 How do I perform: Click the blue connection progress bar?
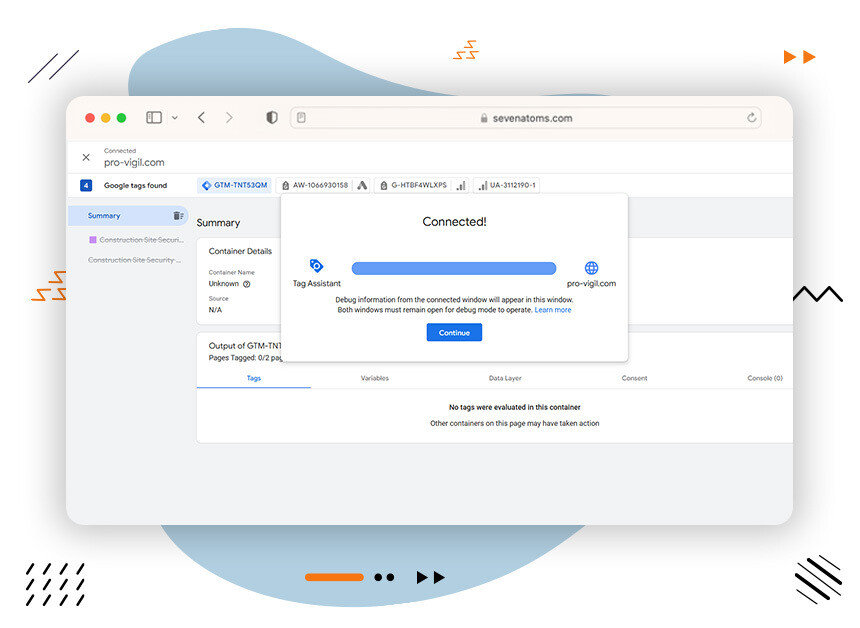pos(454,268)
